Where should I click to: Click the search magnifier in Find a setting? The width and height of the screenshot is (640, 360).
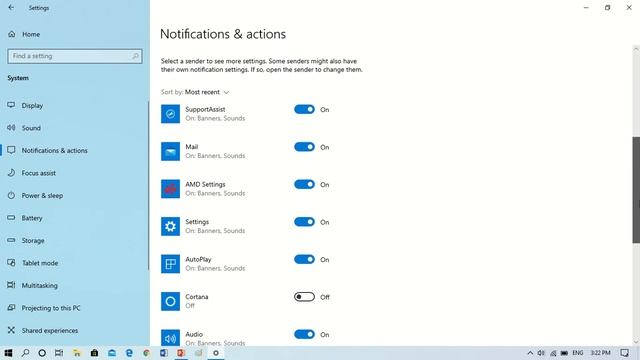tap(135, 56)
